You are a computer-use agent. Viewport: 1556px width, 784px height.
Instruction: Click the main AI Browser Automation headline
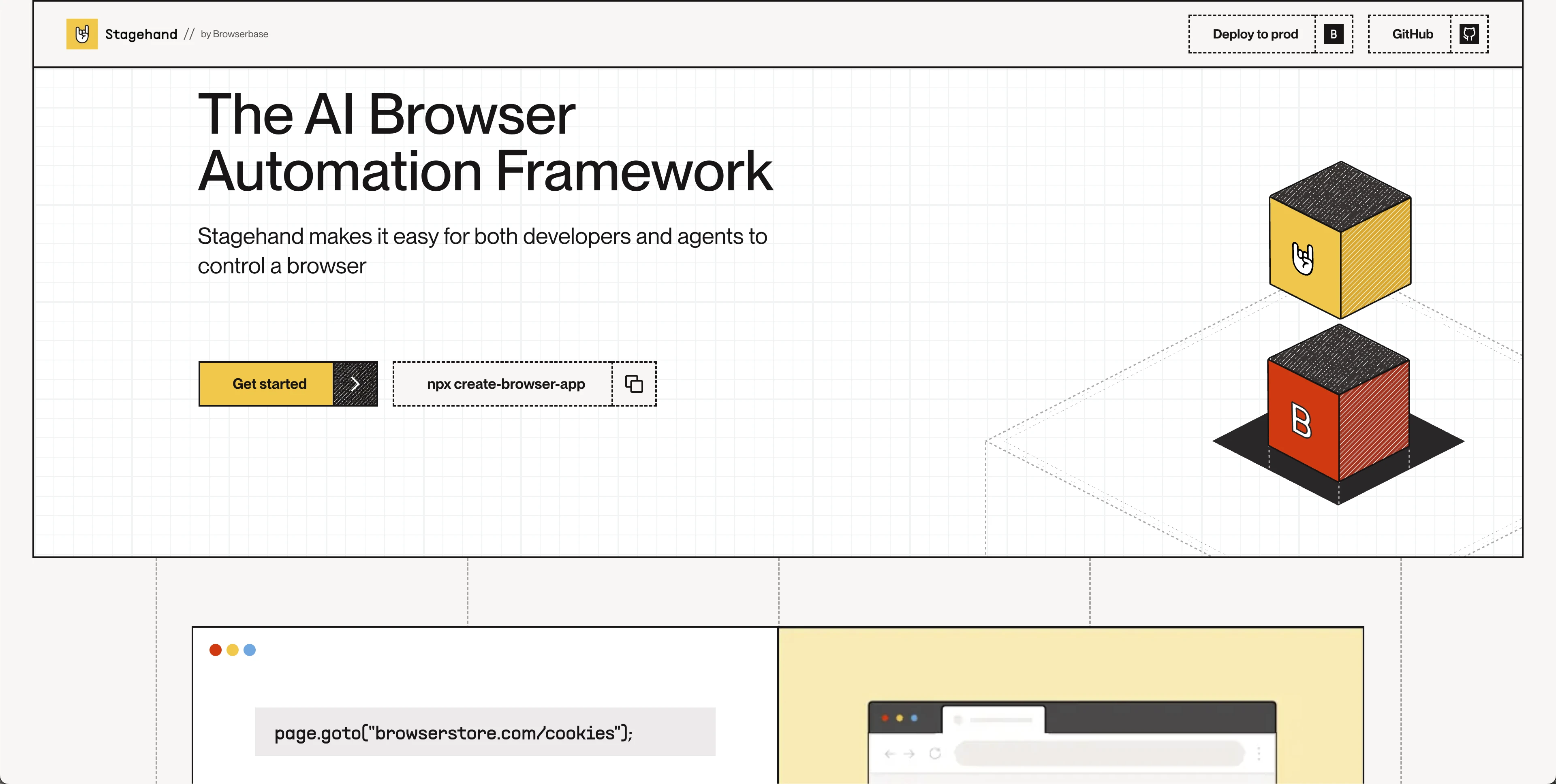pyautogui.click(x=485, y=143)
